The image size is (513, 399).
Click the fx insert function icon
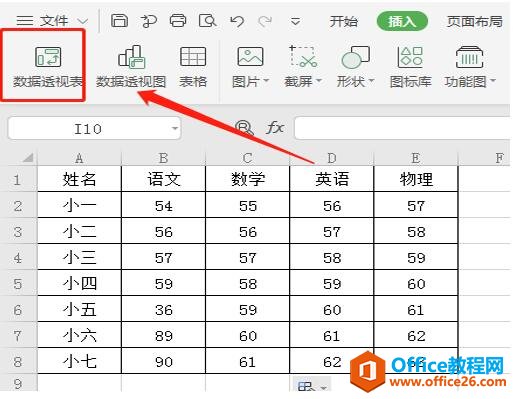275,128
